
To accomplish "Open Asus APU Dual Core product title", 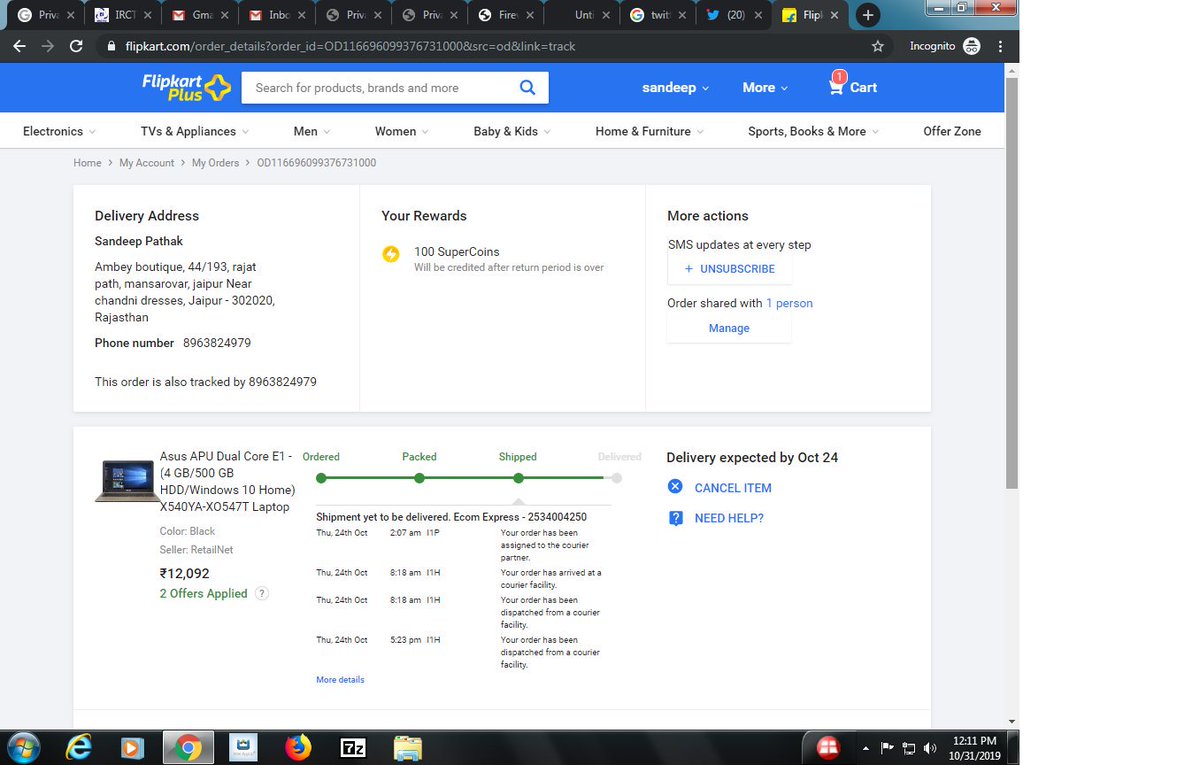I will (227, 481).
